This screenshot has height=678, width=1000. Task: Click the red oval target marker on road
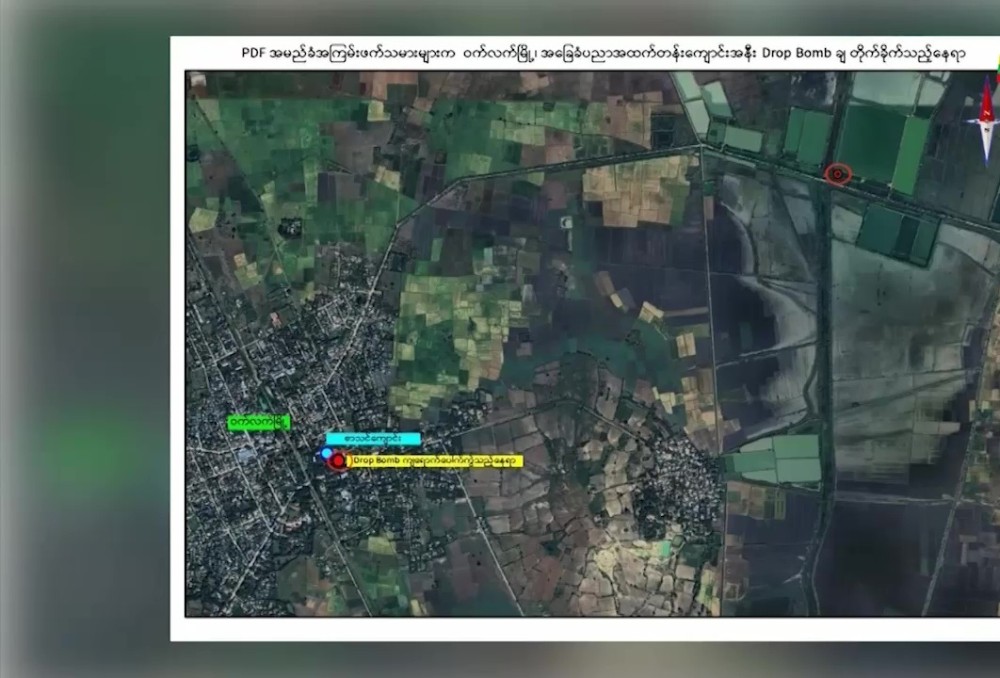tap(838, 173)
